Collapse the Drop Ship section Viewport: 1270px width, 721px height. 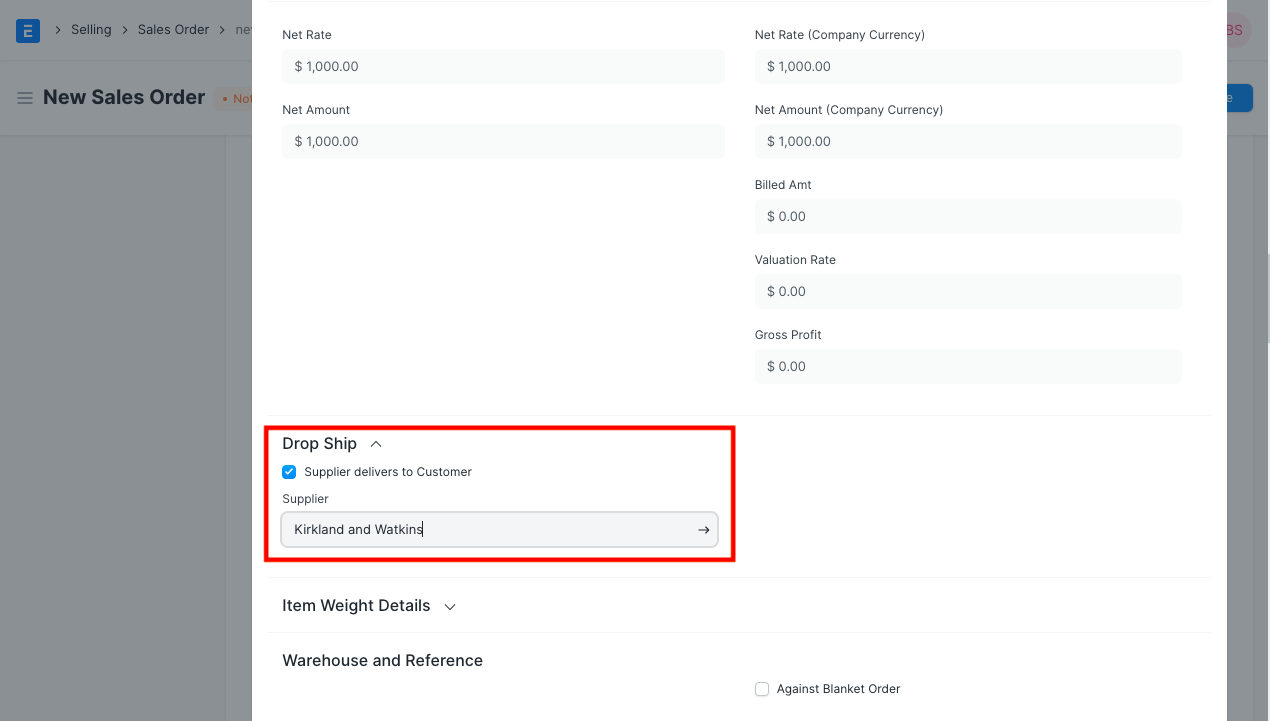(x=376, y=443)
